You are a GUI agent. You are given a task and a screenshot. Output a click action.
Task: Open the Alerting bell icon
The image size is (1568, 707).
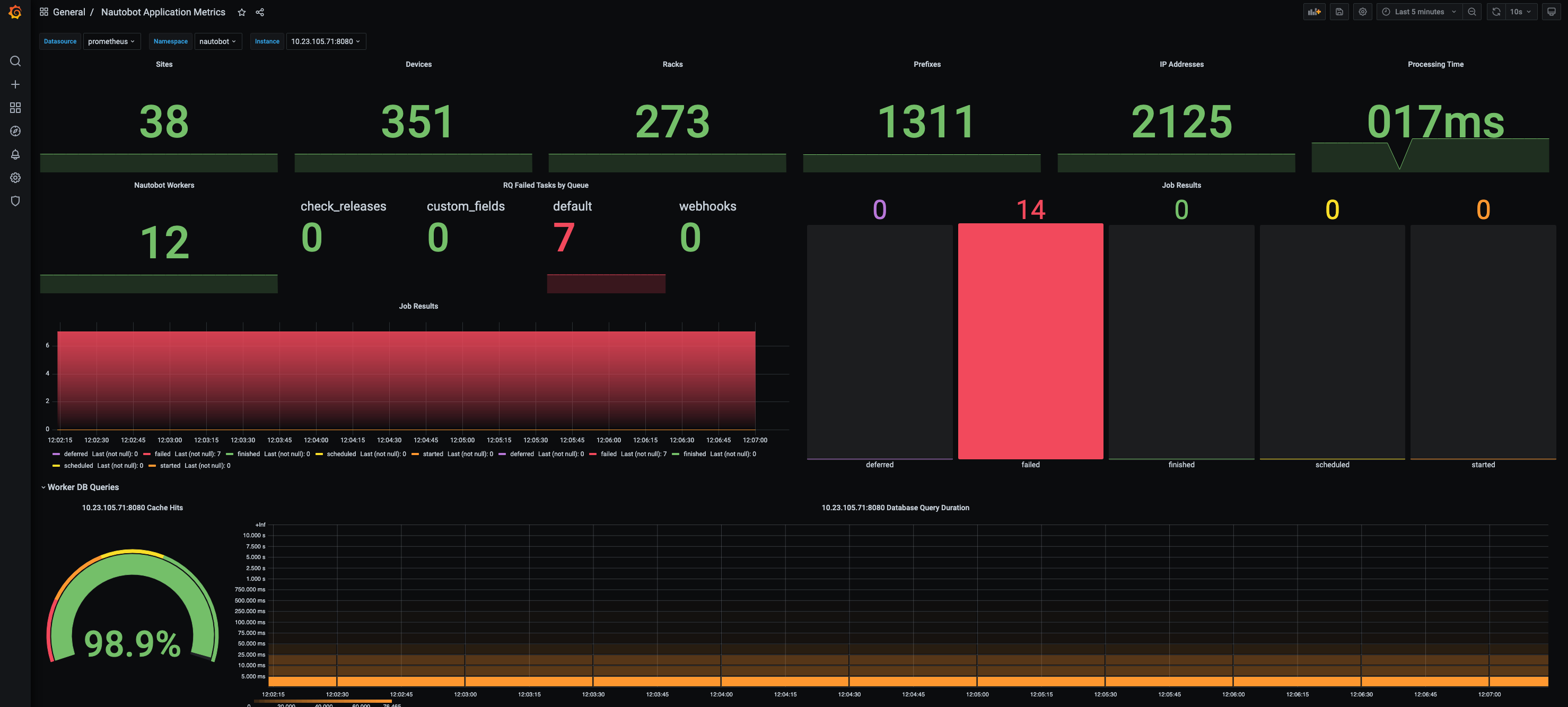pos(15,155)
